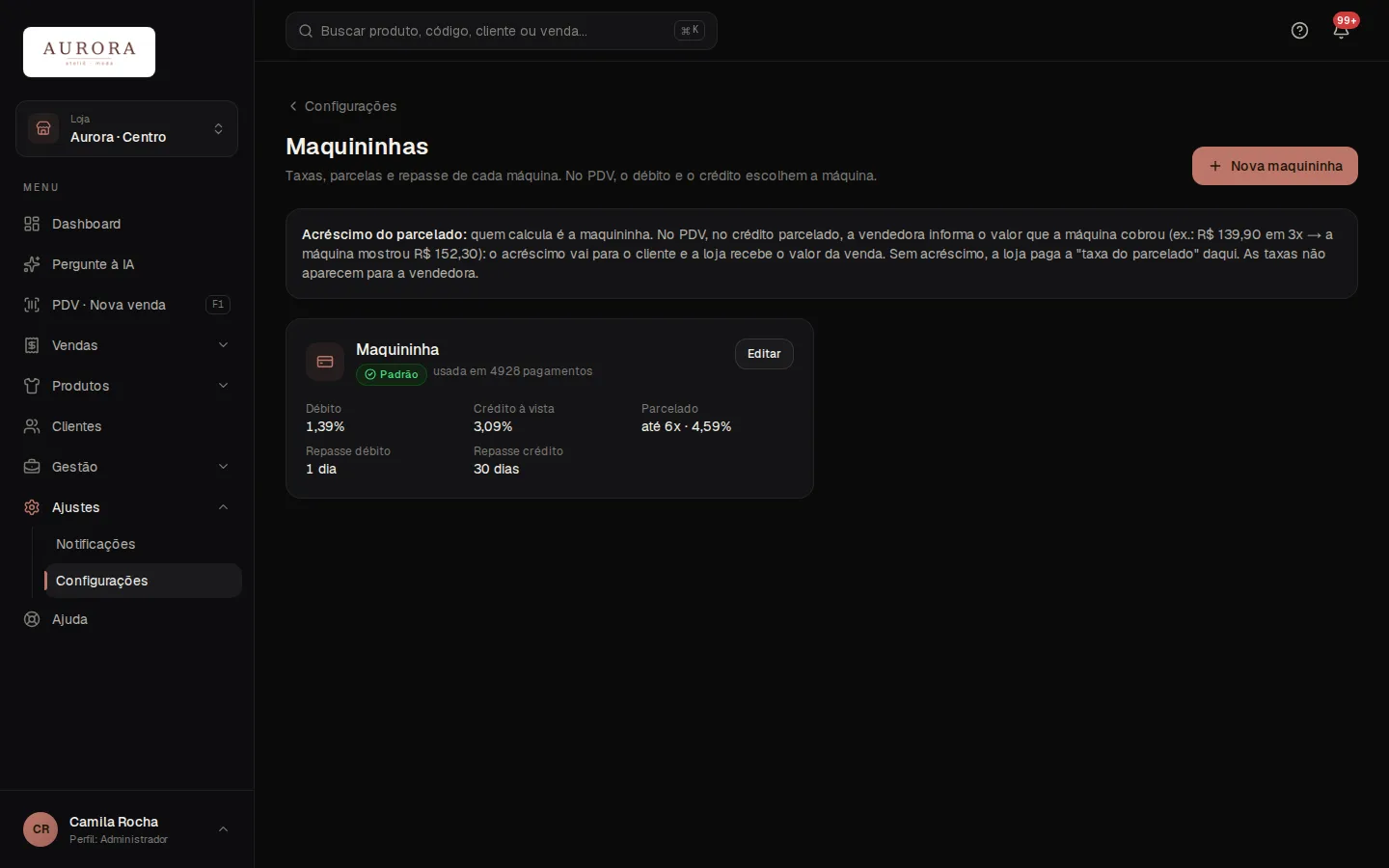Viewport: 1389px width, 868px height.
Task: Click the magnifier search icon
Action: [306, 31]
